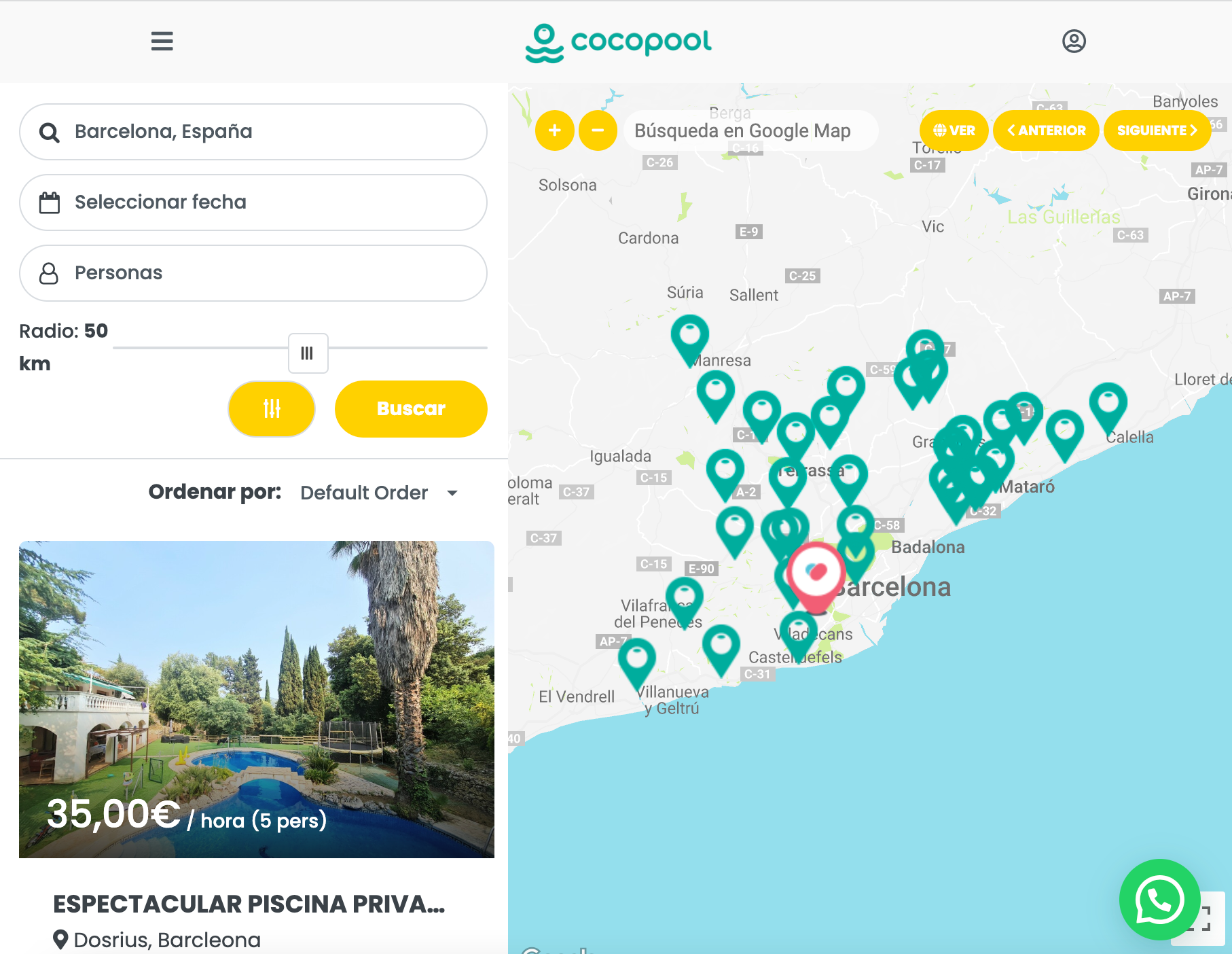Open the Seleccionar fecha date picker

point(253,202)
